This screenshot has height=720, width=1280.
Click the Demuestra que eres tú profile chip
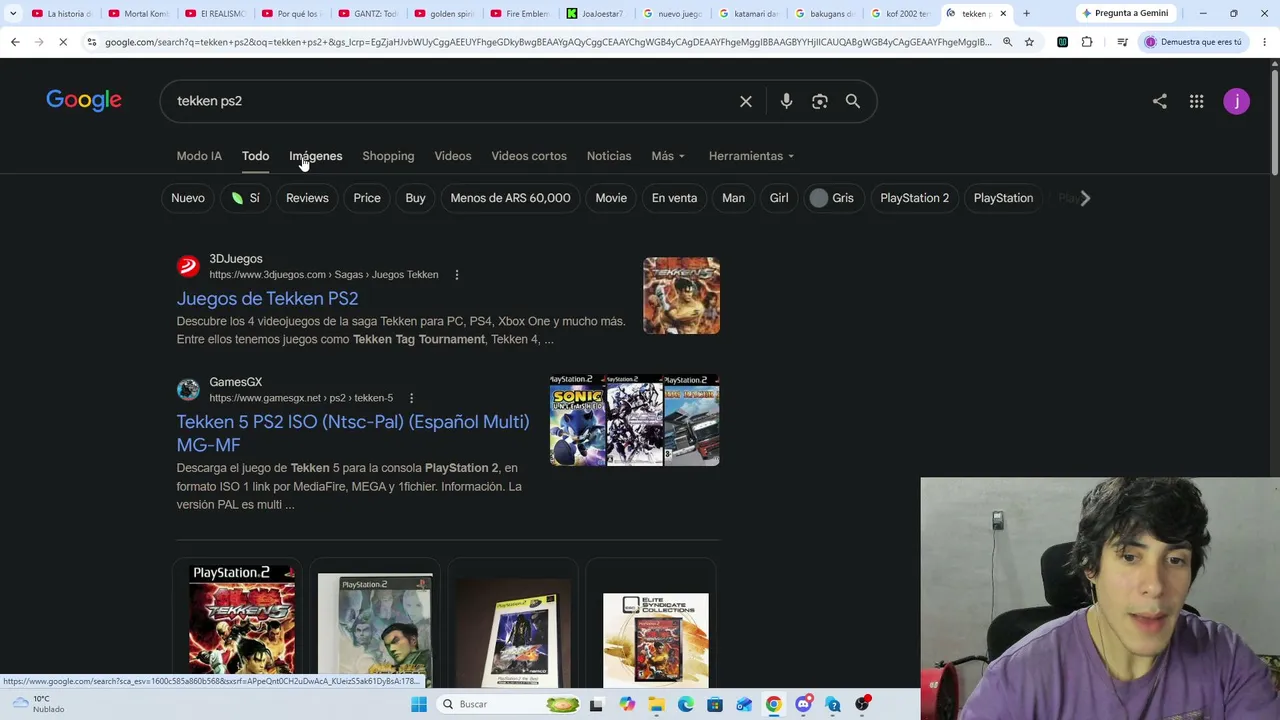click(x=1193, y=42)
